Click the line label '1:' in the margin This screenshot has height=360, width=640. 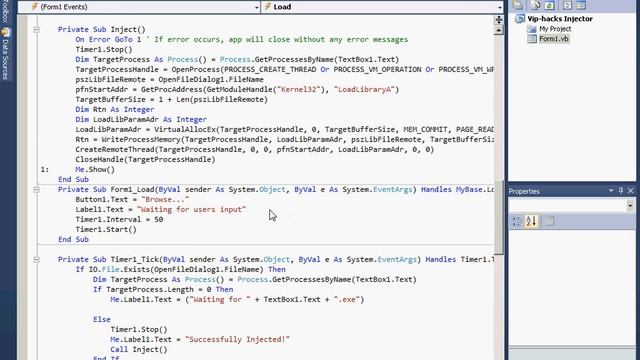click(45, 169)
